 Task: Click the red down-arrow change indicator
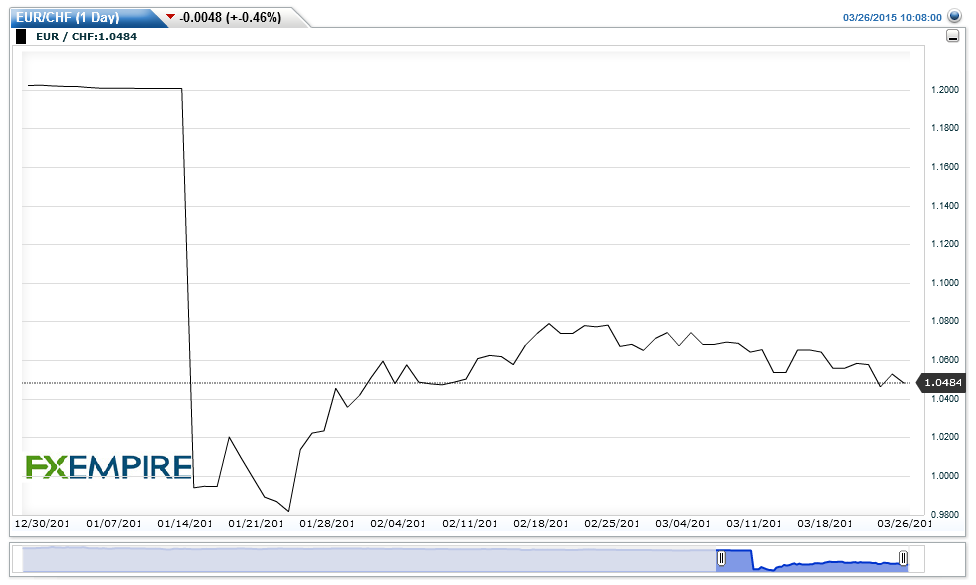click(170, 17)
